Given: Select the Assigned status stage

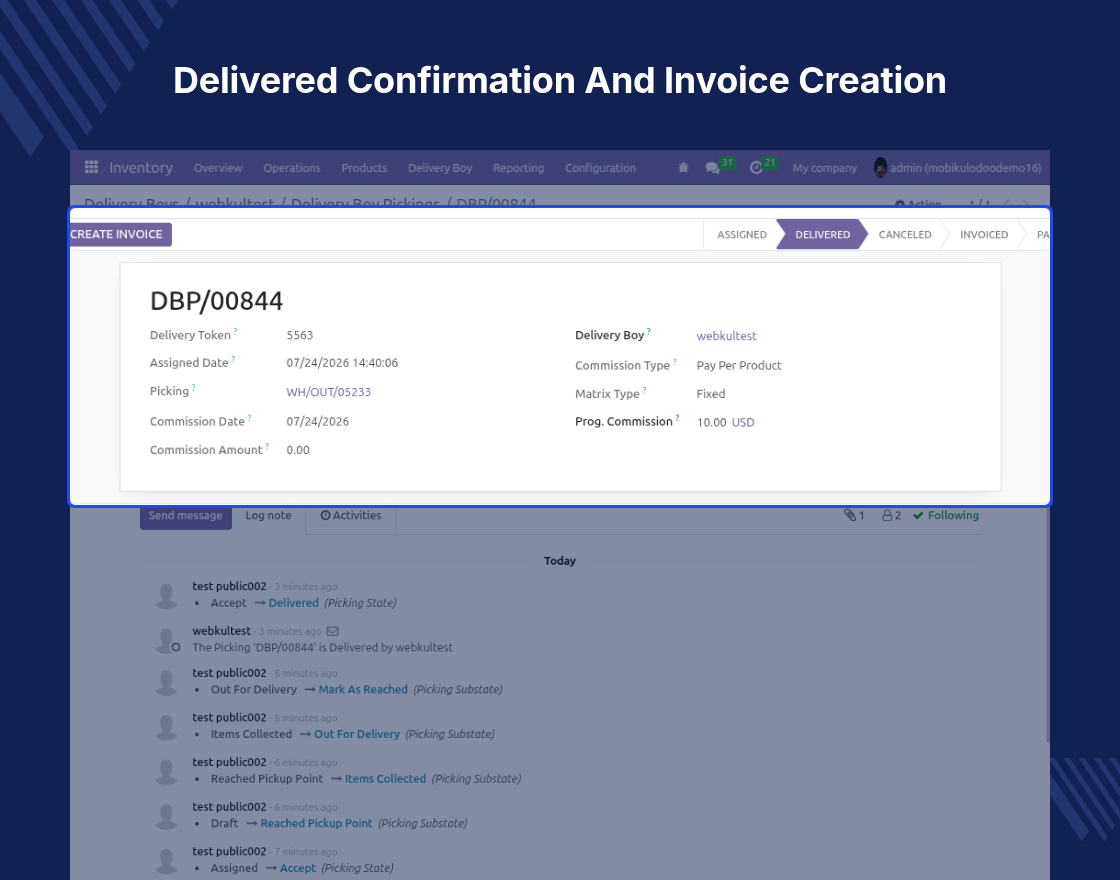Looking at the screenshot, I should (741, 234).
